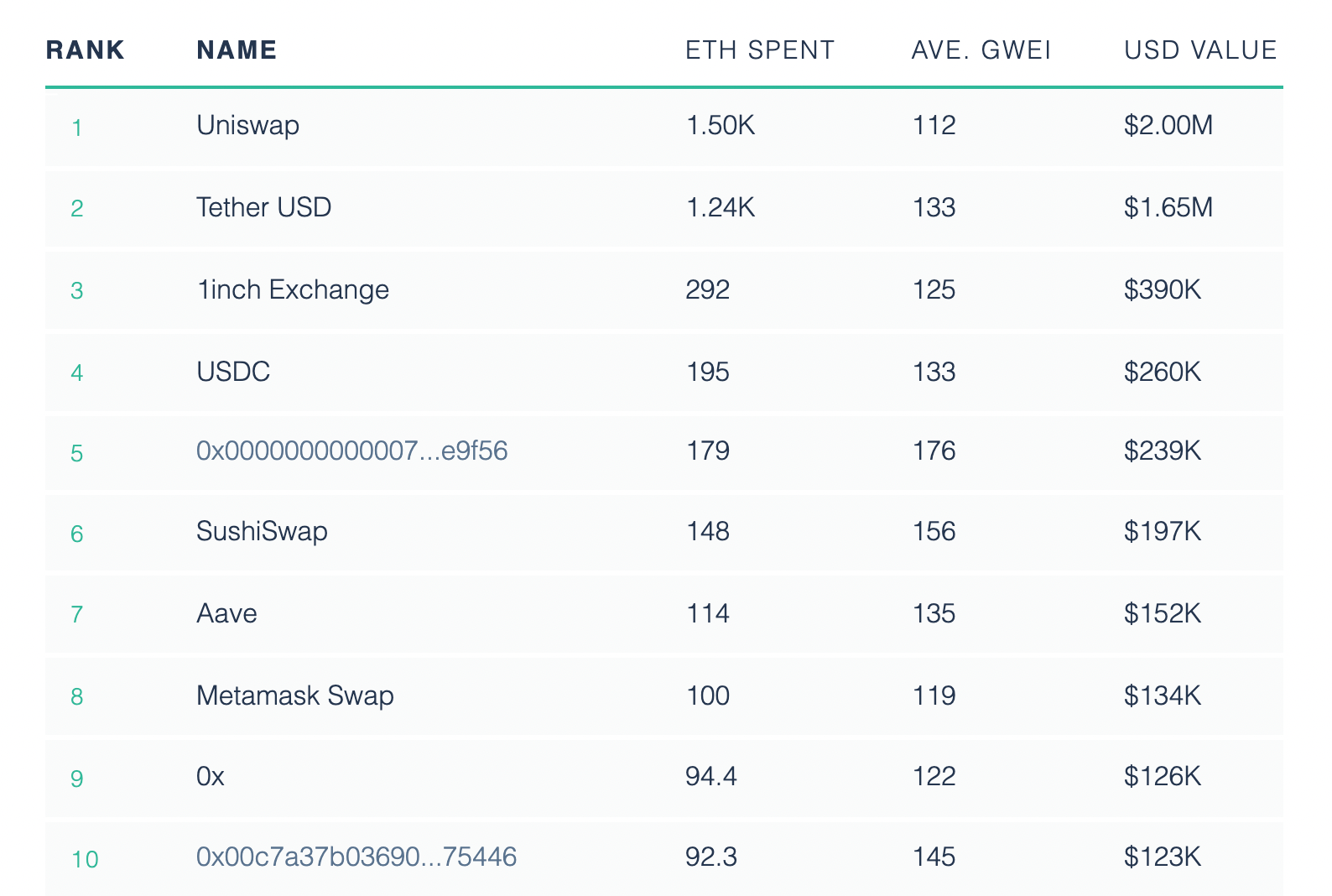Click the AVE. GWEI column header
The image size is (1332, 896).
(x=981, y=50)
